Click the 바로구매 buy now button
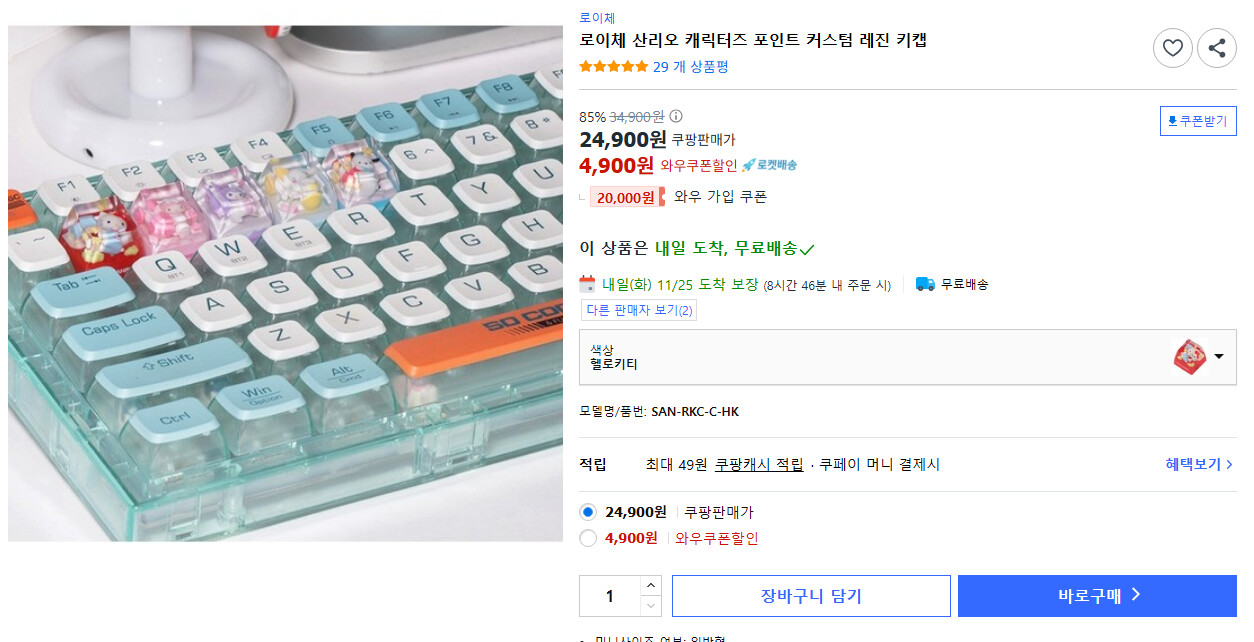 click(1097, 596)
